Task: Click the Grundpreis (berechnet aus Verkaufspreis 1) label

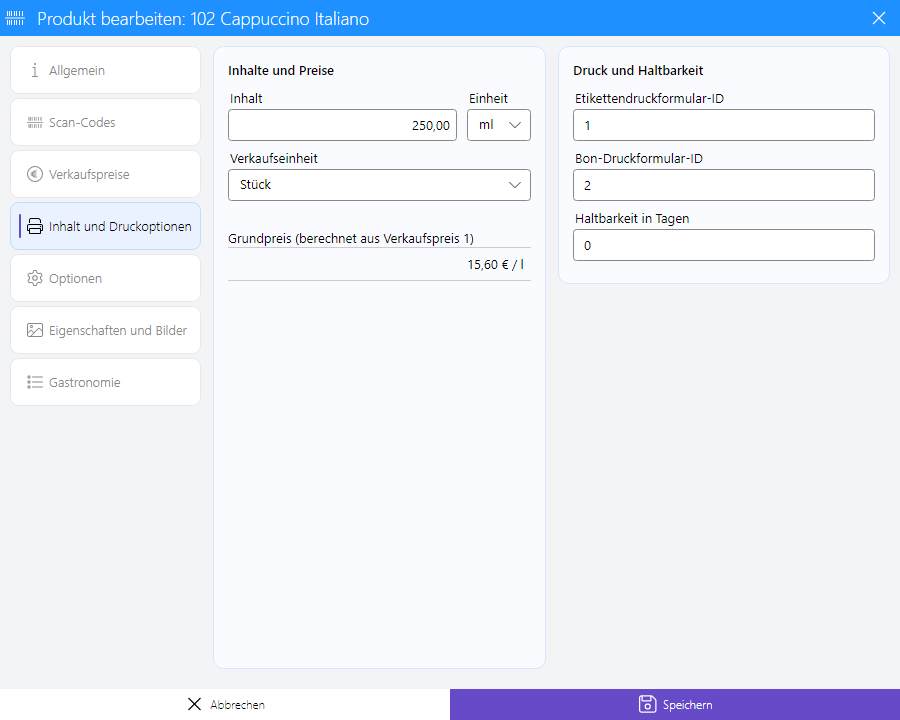Action: click(351, 238)
